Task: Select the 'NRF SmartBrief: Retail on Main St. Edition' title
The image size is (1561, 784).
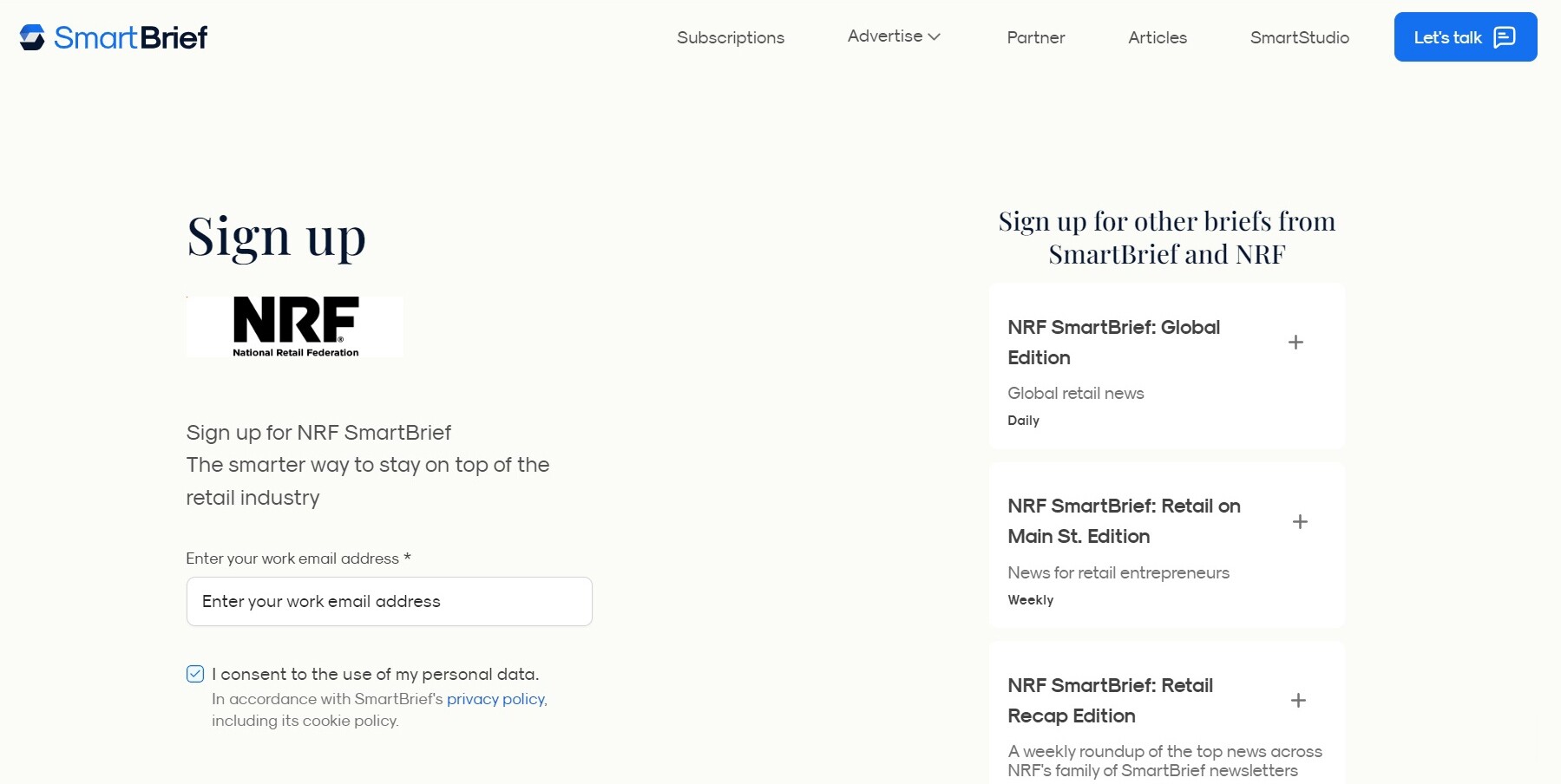Action: pyautogui.click(x=1125, y=521)
